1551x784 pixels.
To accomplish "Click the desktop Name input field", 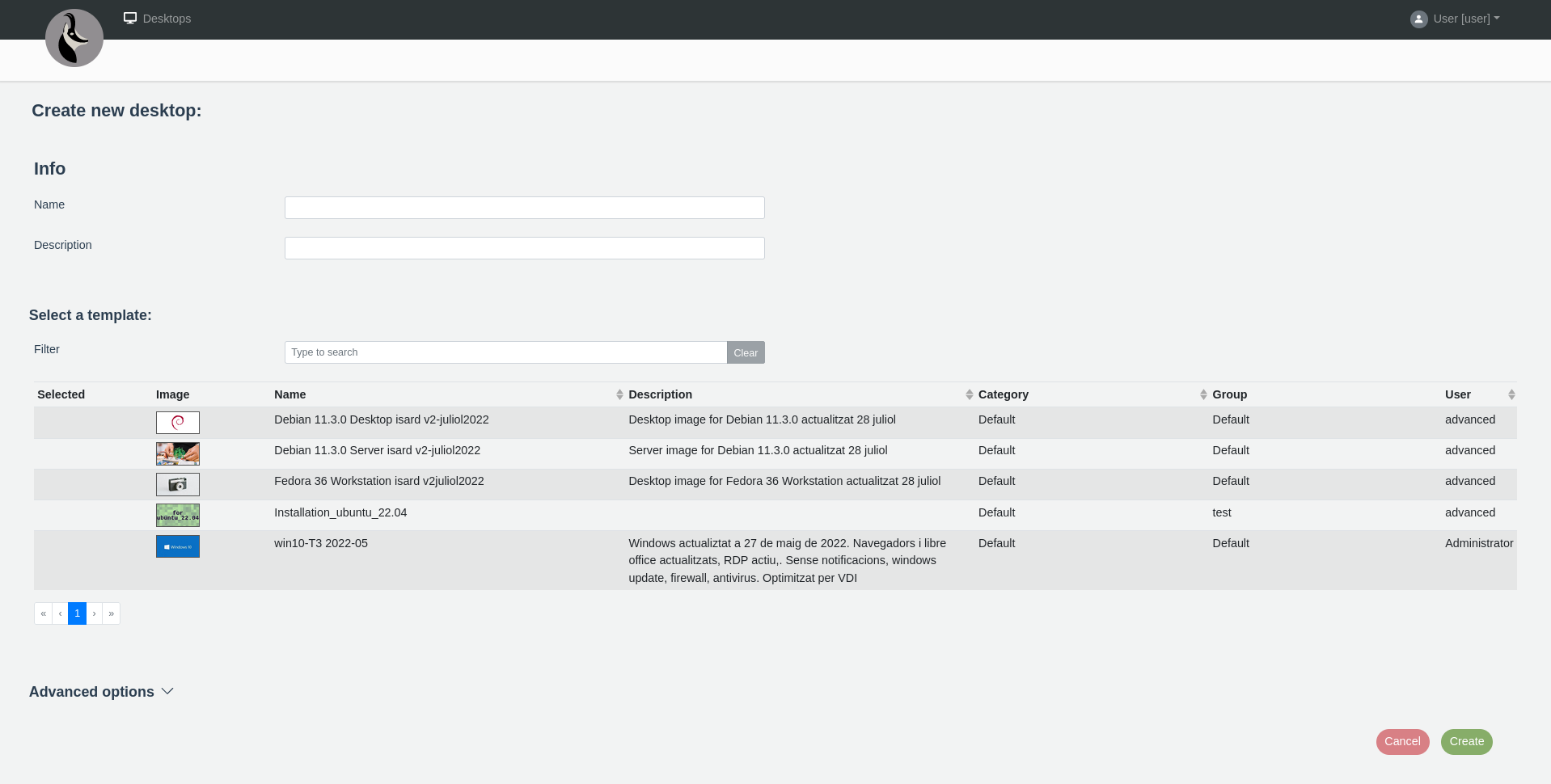I will tap(524, 208).
